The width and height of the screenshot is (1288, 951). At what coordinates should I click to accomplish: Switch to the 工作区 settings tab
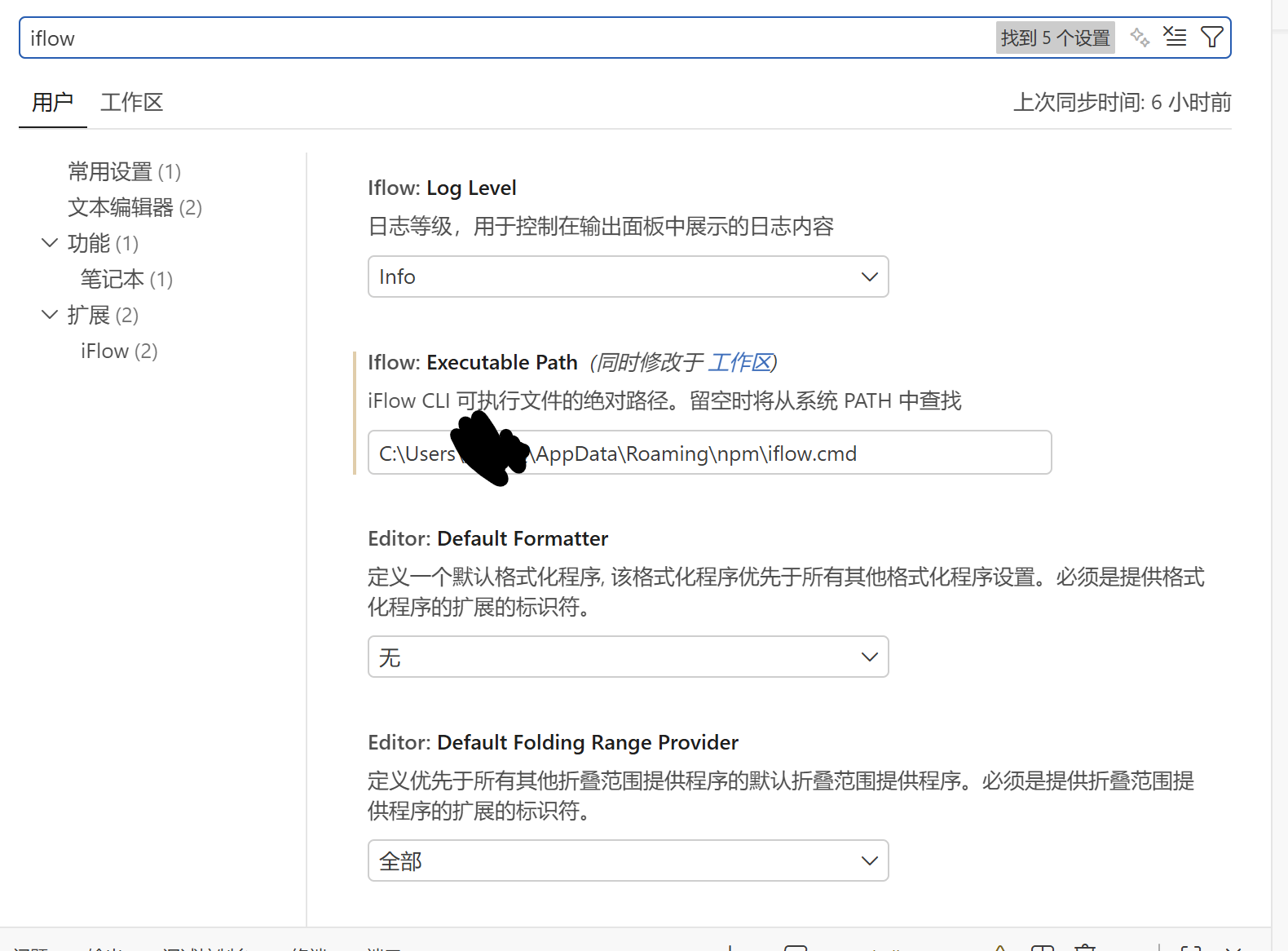point(131,103)
